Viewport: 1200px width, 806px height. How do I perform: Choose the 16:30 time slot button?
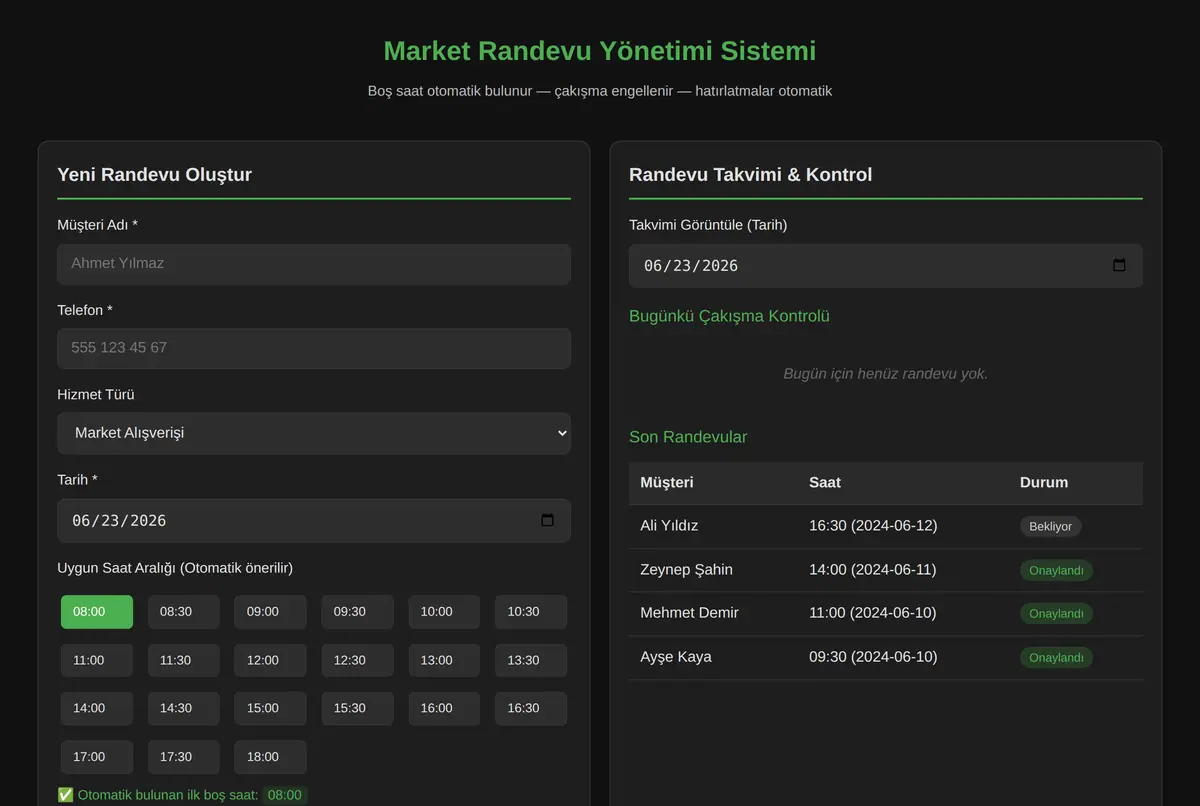point(531,708)
